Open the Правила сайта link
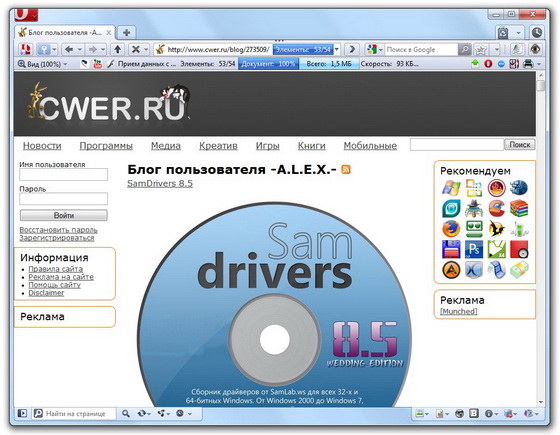Image resolution: width=560 pixels, height=435 pixels. [x=56, y=269]
